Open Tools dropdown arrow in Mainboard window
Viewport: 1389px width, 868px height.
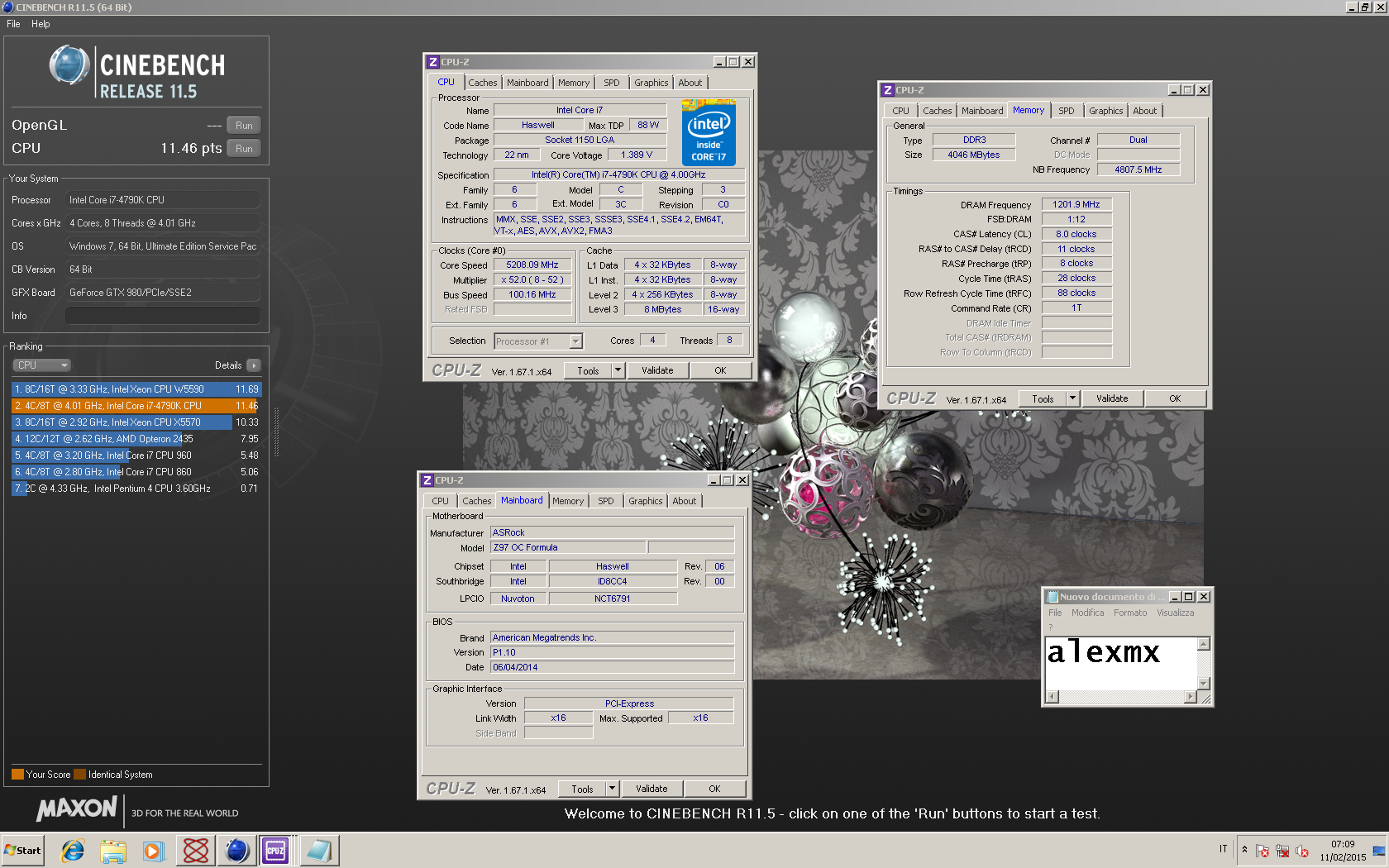click(612, 789)
